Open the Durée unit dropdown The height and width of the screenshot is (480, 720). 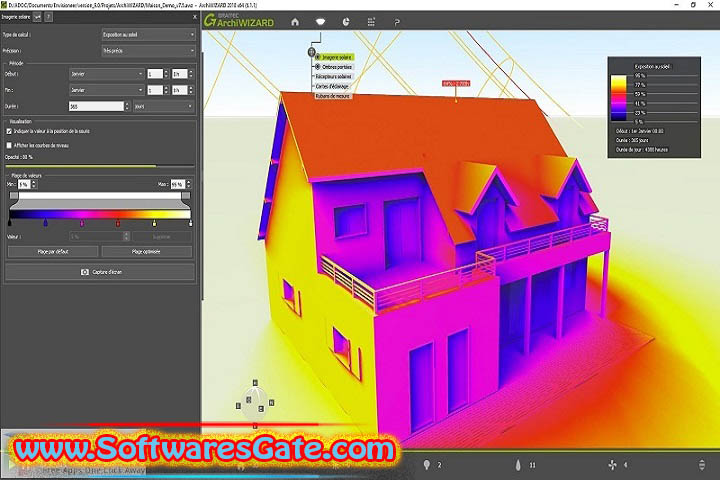point(163,106)
